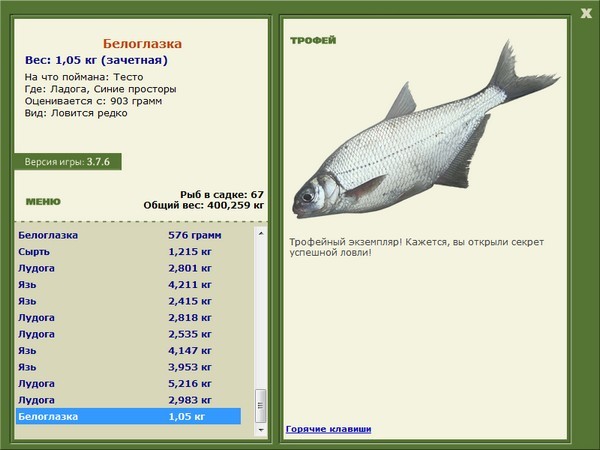The height and width of the screenshot is (450, 600).
Task: Select the Лудога 2,535 кг row
Action: coord(128,334)
